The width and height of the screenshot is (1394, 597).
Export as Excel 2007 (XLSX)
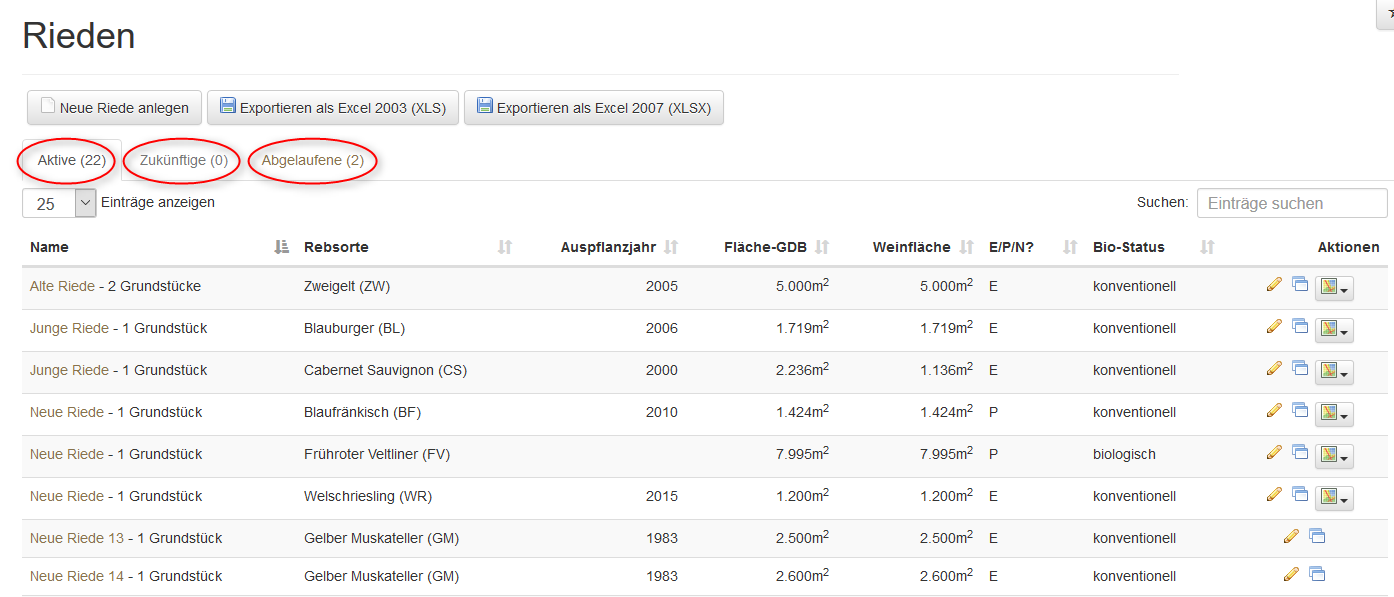593,108
